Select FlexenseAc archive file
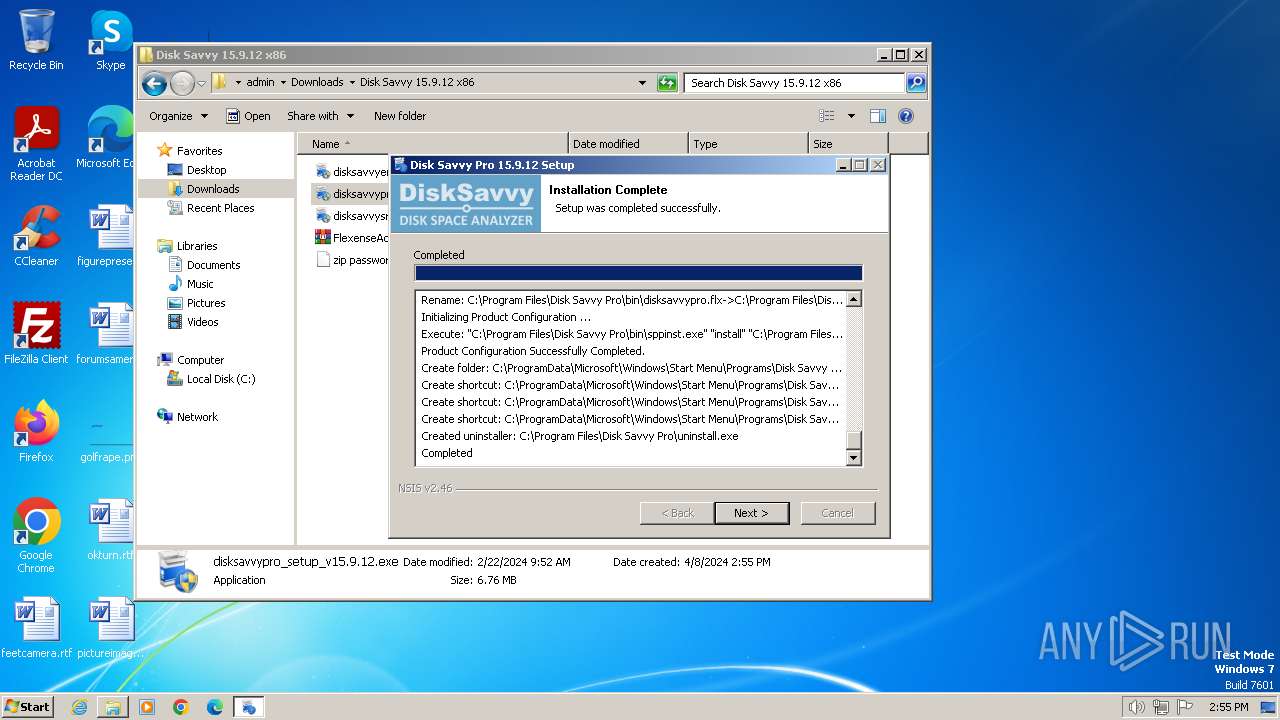The height and width of the screenshot is (720, 1280). point(352,238)
